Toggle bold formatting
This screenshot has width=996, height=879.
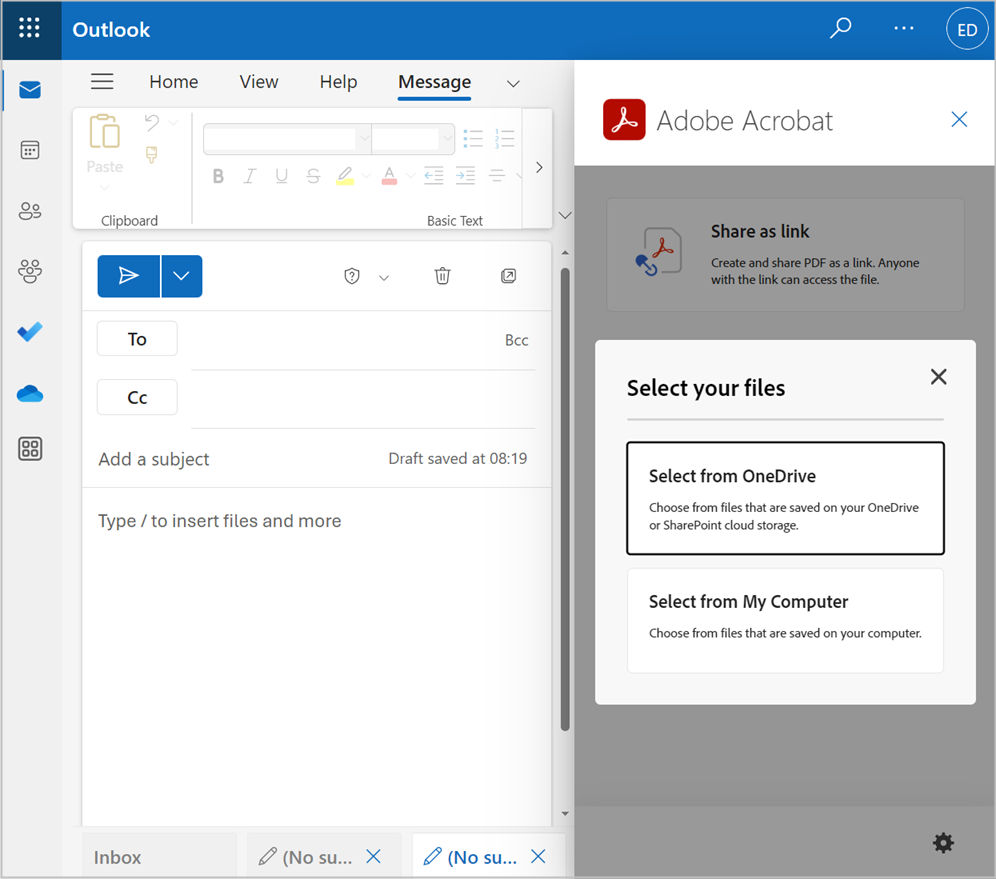pyautogui.click(x=218, y=176)
